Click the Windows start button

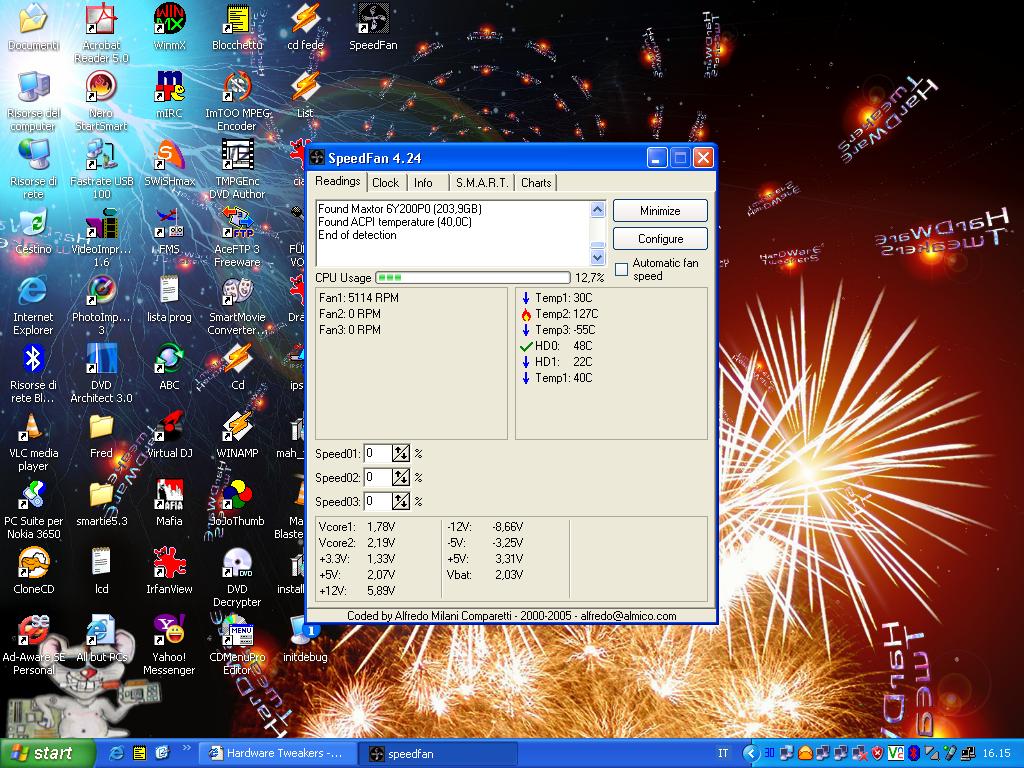[x=46, y=754]
